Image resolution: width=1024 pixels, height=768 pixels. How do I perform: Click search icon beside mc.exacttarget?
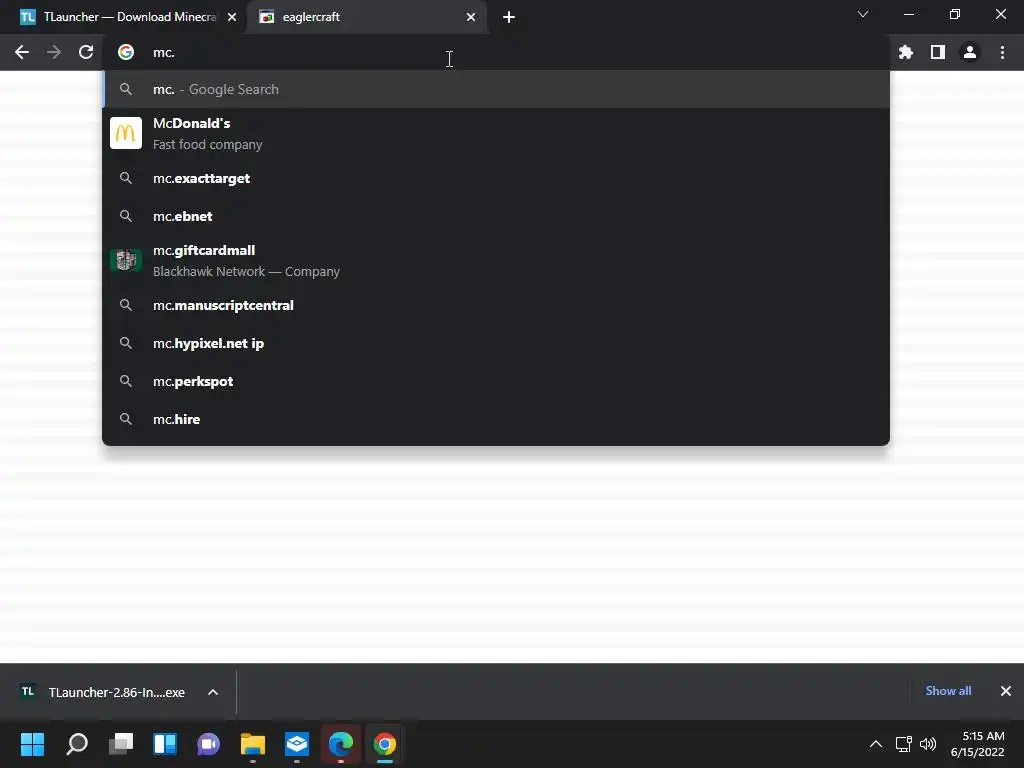coord(126,178)
